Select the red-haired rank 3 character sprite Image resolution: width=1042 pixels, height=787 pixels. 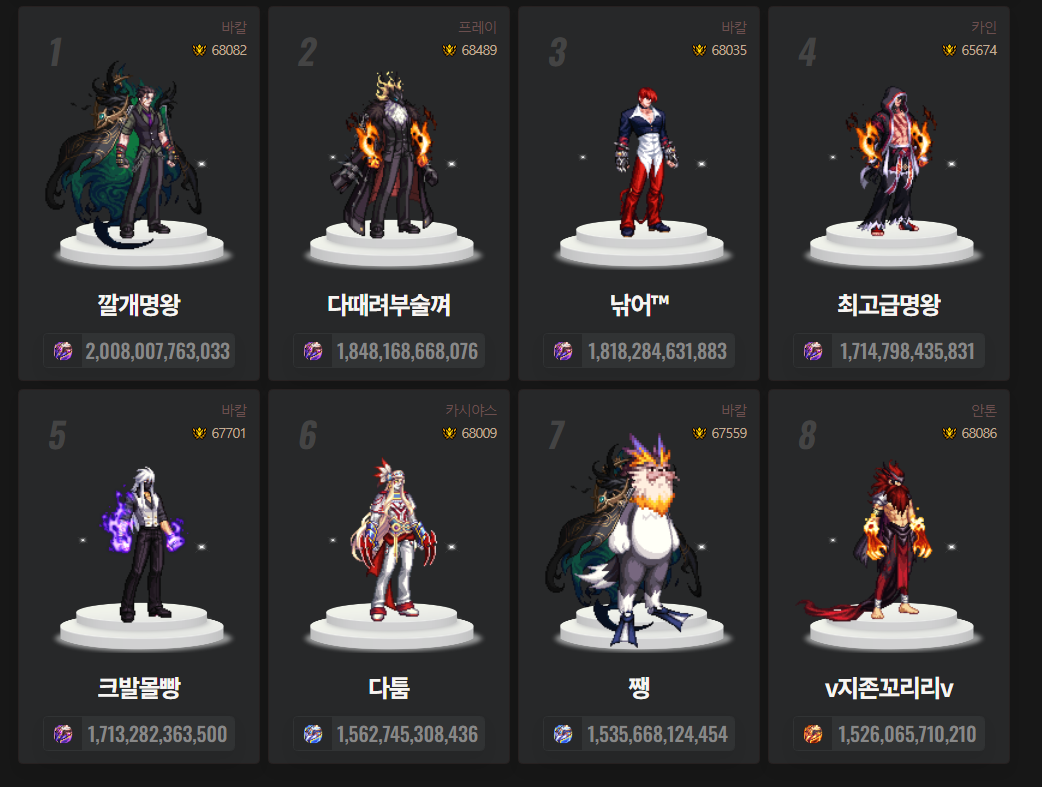[641, 162]
